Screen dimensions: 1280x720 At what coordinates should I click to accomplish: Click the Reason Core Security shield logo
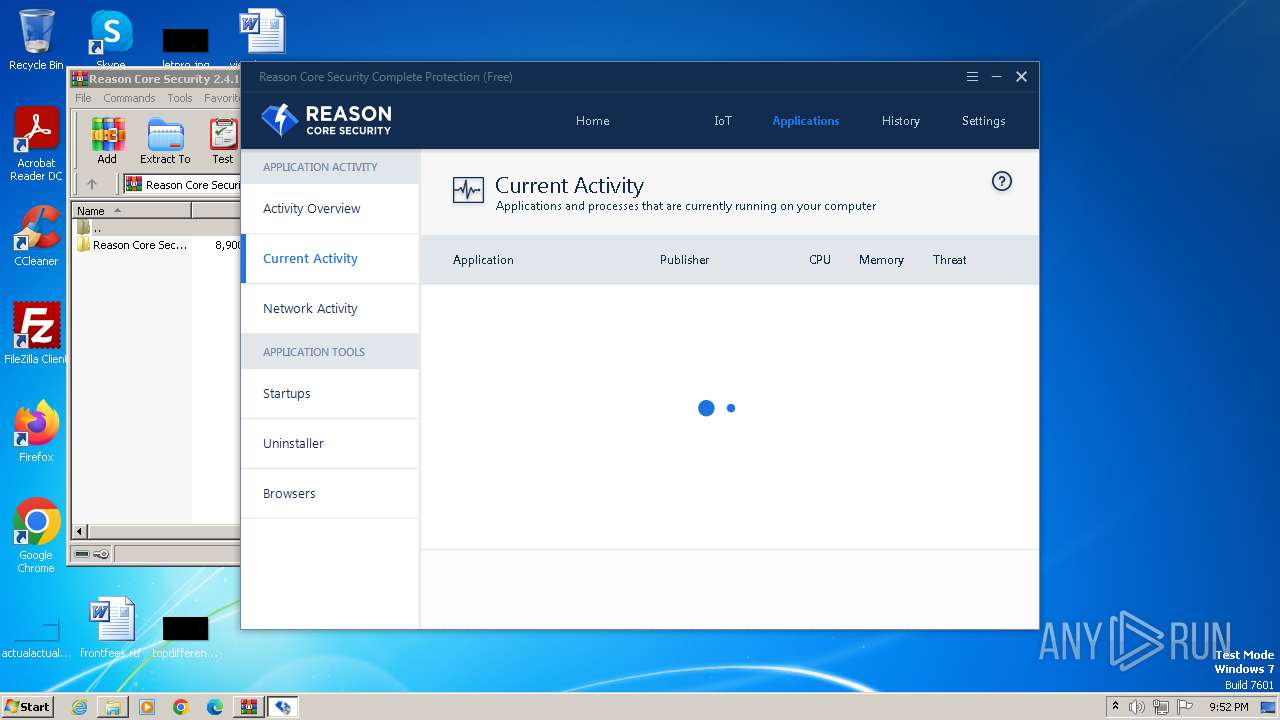(279, 120)
